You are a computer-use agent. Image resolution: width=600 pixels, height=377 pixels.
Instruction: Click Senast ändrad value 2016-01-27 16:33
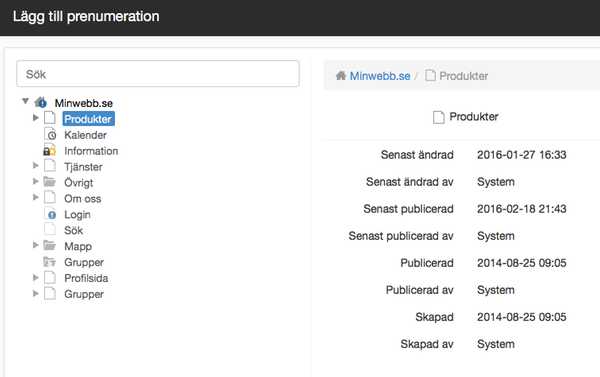pyautogui.click(x=522, y=155)
